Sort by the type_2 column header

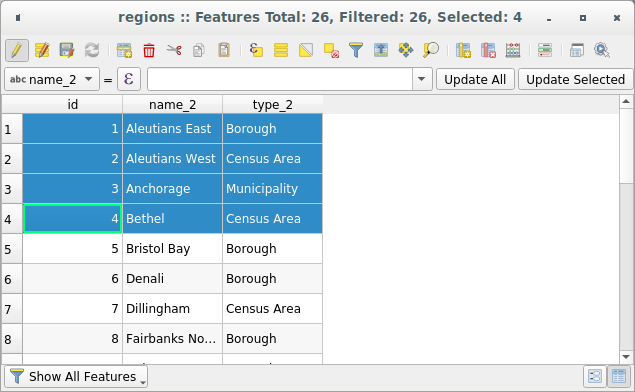point(273,104)
